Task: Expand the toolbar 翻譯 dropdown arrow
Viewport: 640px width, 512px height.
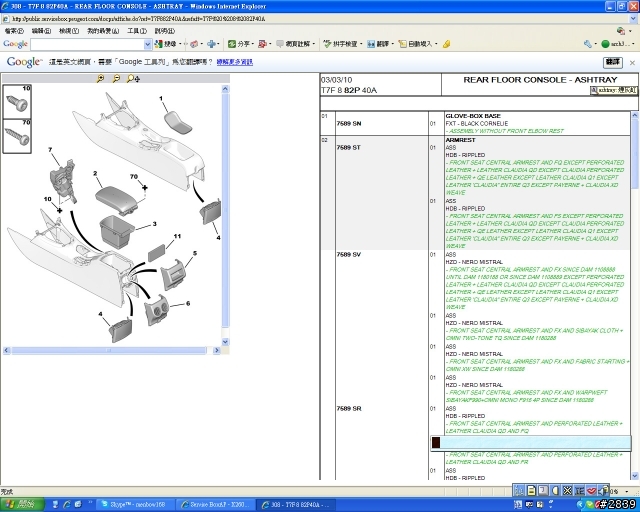Action: click(392, 44)
